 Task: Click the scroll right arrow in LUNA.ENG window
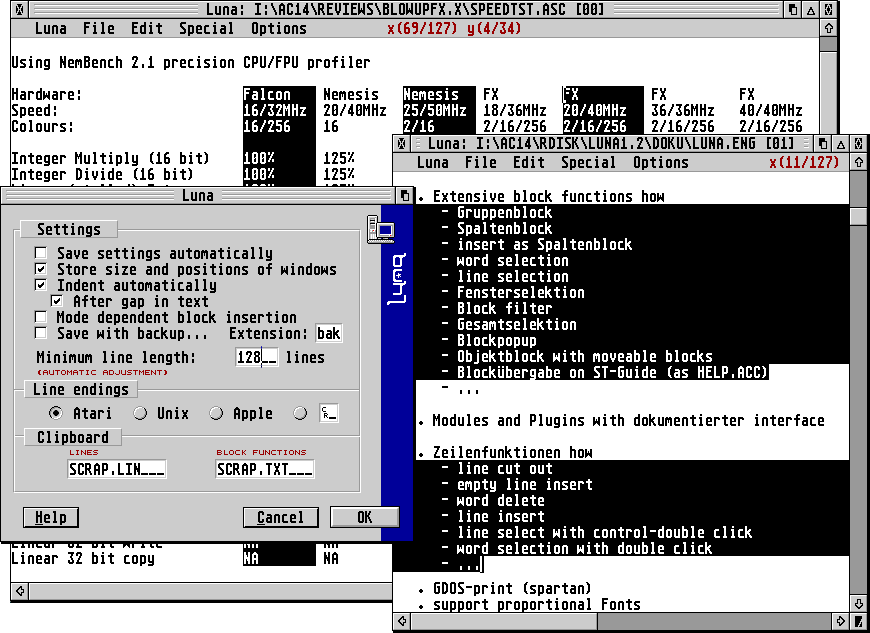841,621
